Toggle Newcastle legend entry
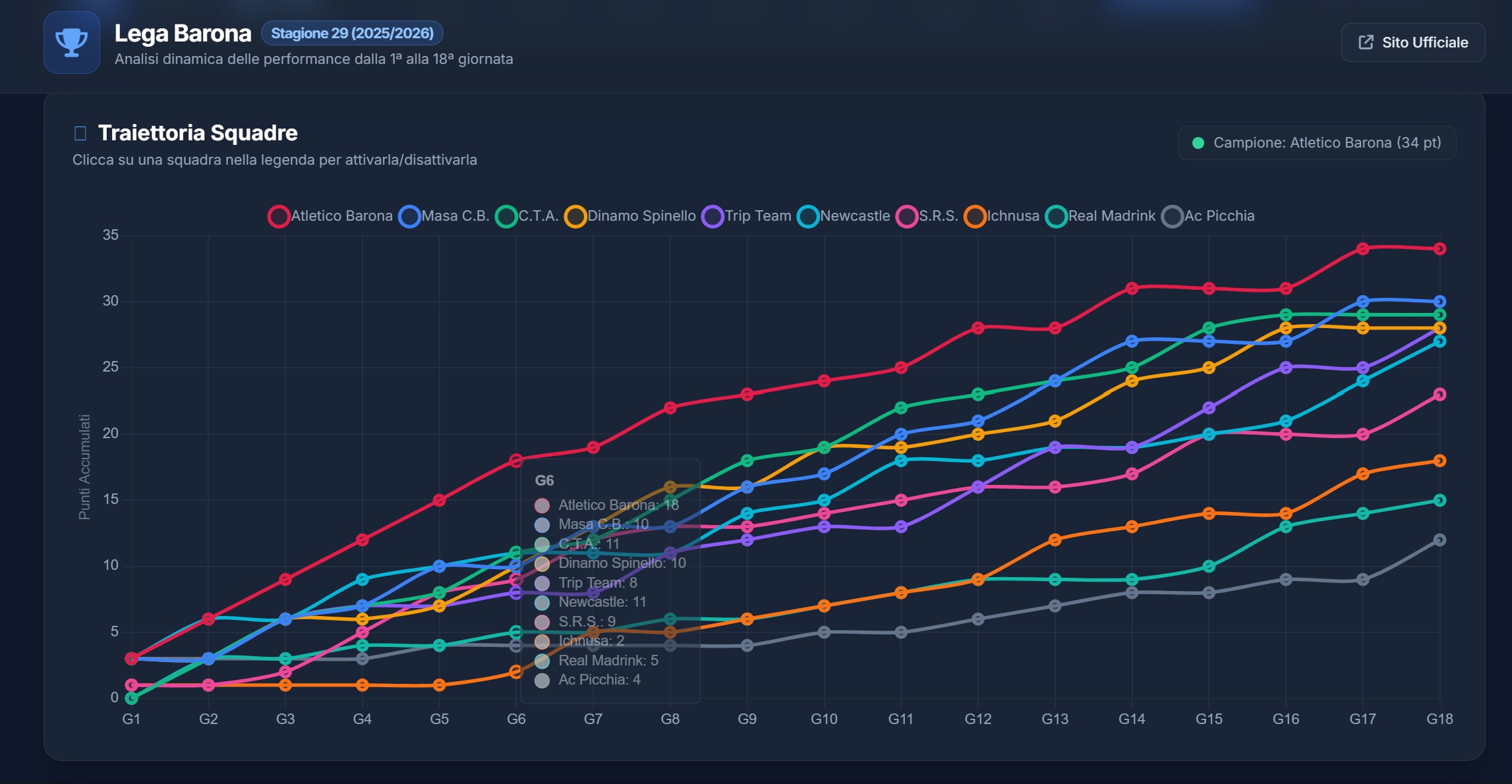Viewport: 1512px width, 784px height. click(x=843, y=216)
